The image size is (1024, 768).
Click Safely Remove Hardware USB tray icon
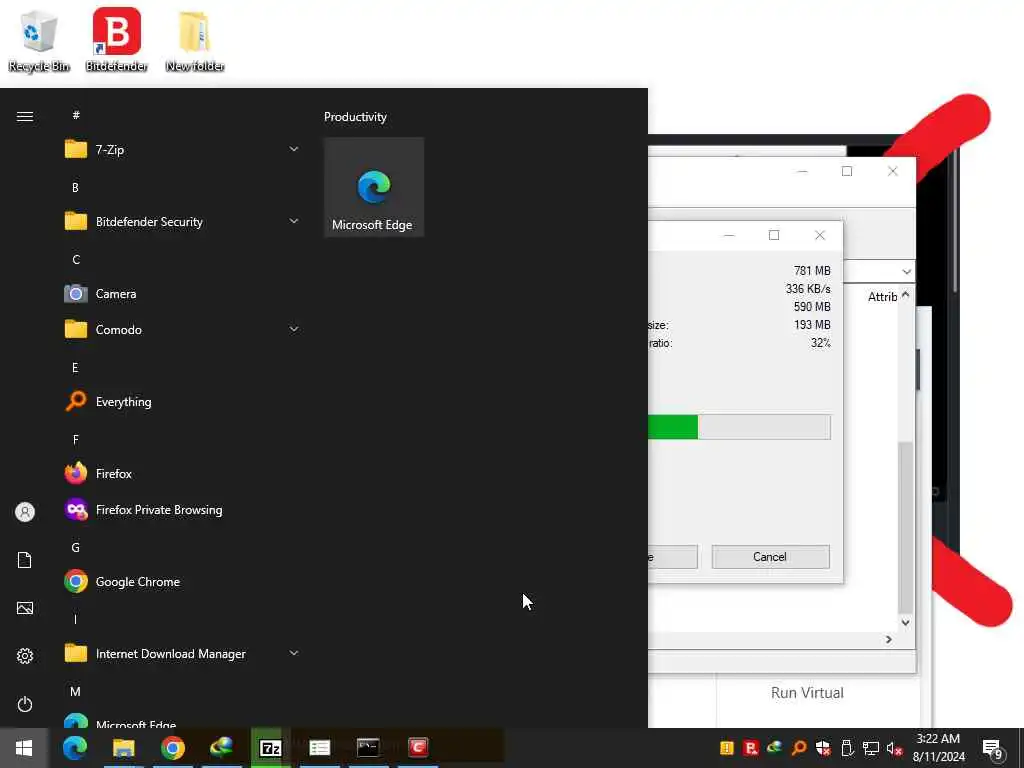pyautogui.click(x=847, y=748)
